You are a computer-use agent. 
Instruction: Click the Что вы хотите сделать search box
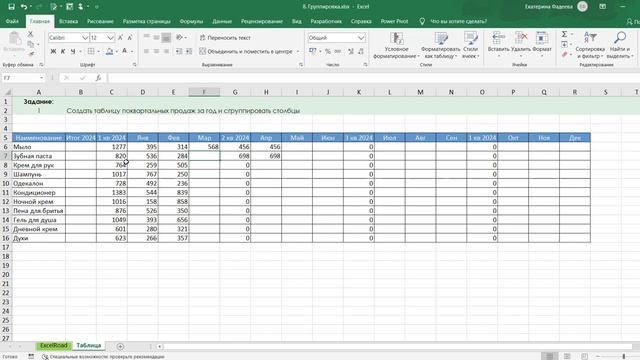coord(458,21)
